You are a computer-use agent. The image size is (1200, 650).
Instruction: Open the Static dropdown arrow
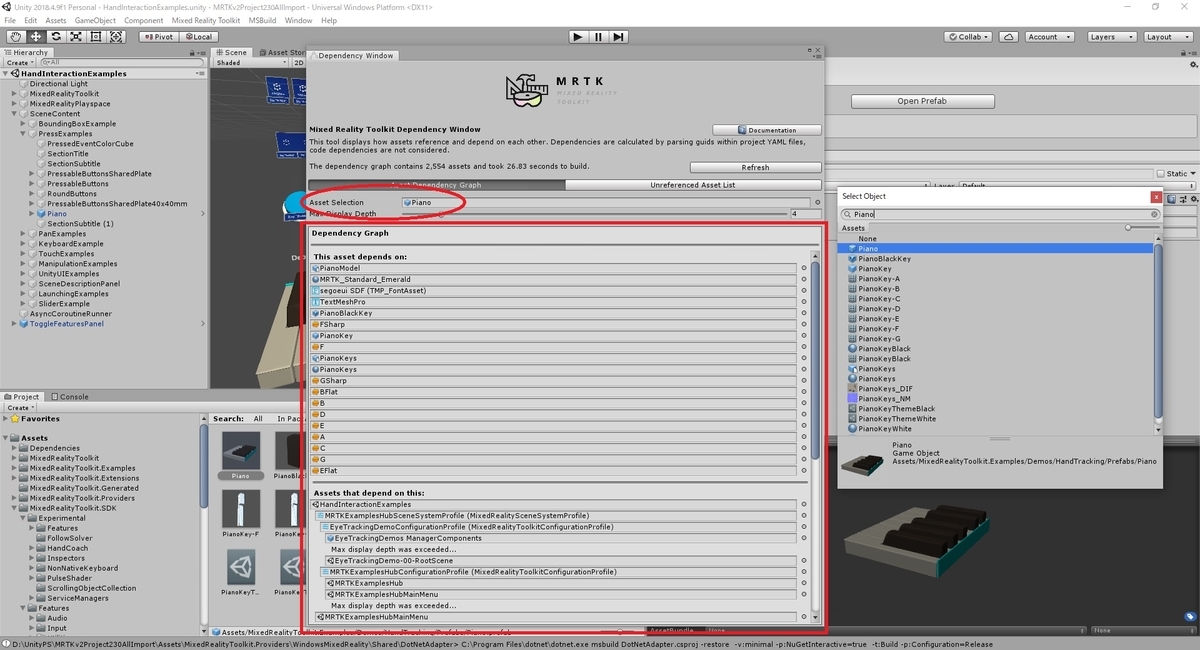[x=1192, y=173]
